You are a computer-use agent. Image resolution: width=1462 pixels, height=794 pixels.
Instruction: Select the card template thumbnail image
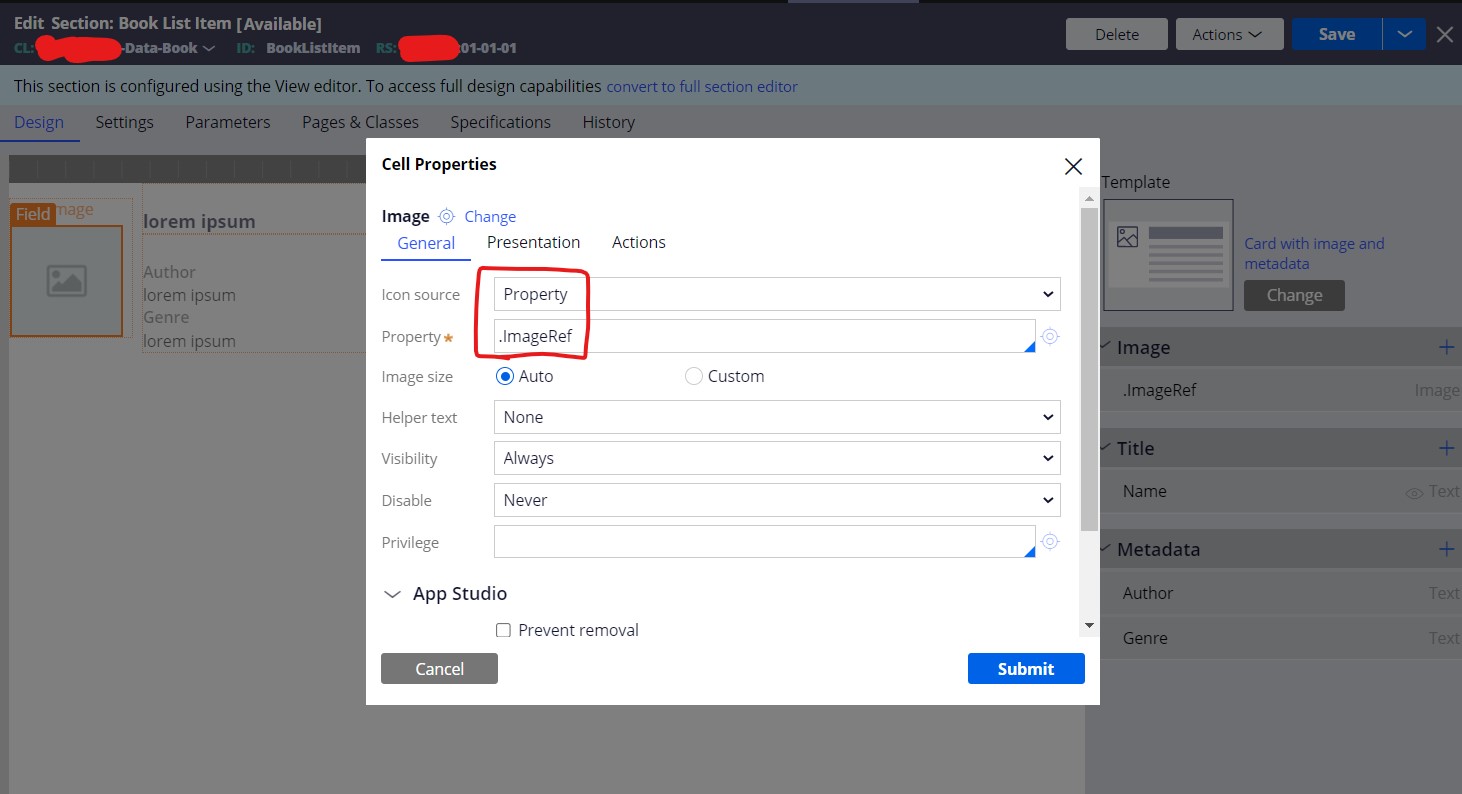[1168, 255]
